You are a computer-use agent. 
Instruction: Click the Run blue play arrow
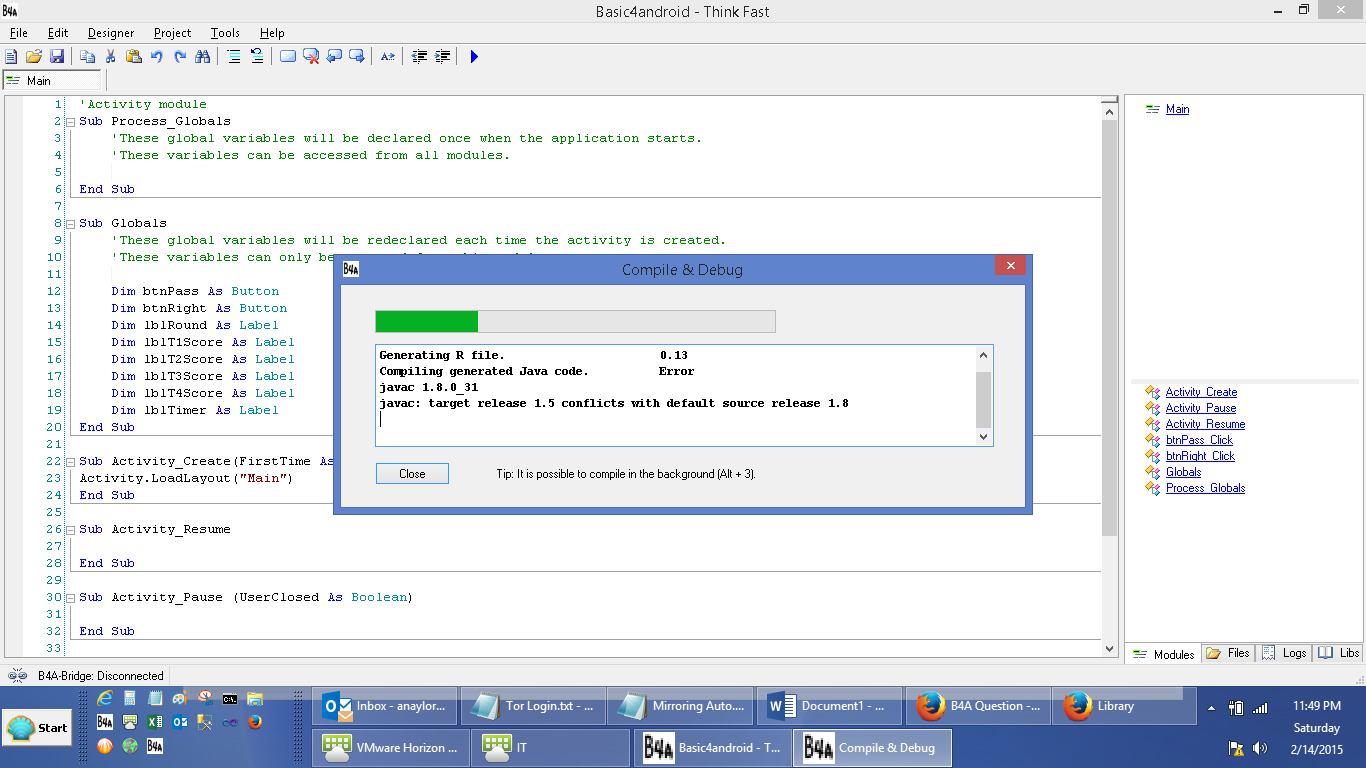pos(474,57)
